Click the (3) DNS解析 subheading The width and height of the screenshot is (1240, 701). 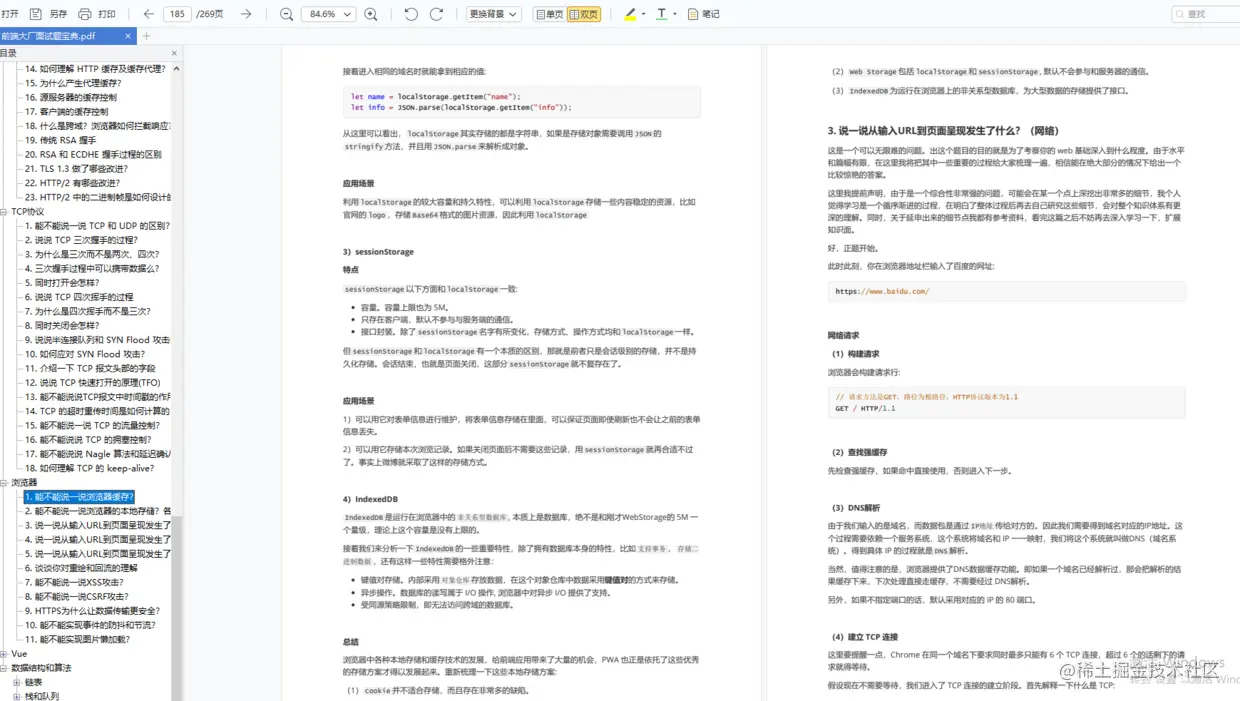(x=856, y=508)
